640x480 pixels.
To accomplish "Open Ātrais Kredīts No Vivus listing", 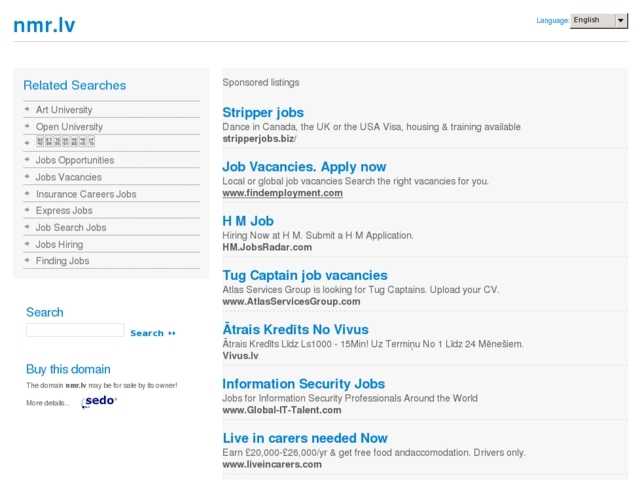I will (x=296, y=329).
